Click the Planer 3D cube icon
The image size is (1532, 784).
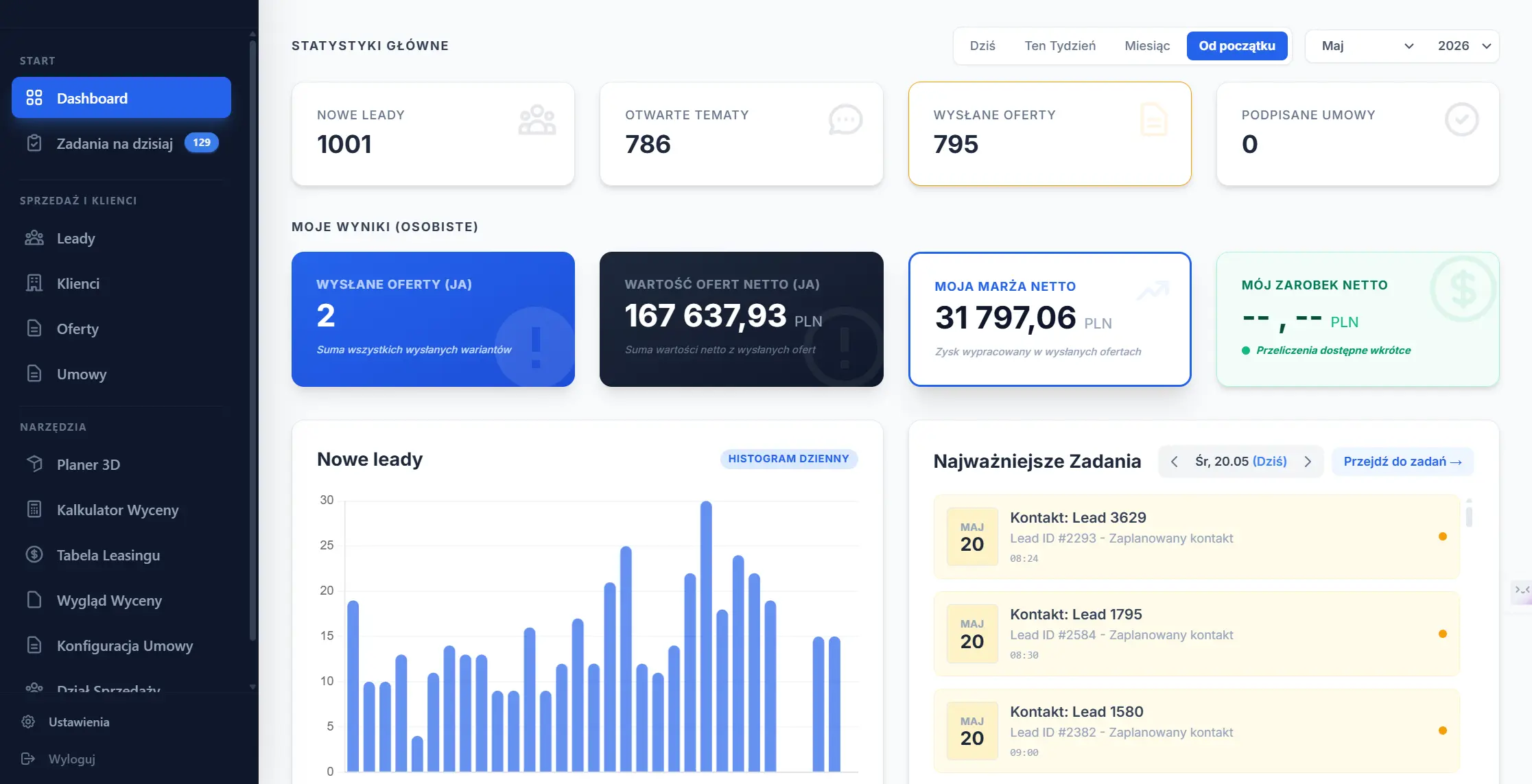[34, 464]
